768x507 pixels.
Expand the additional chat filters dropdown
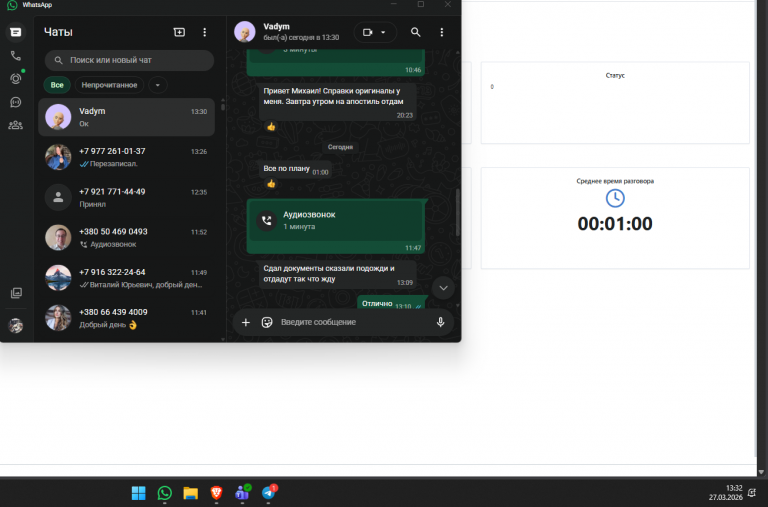(x=158, y=85)
